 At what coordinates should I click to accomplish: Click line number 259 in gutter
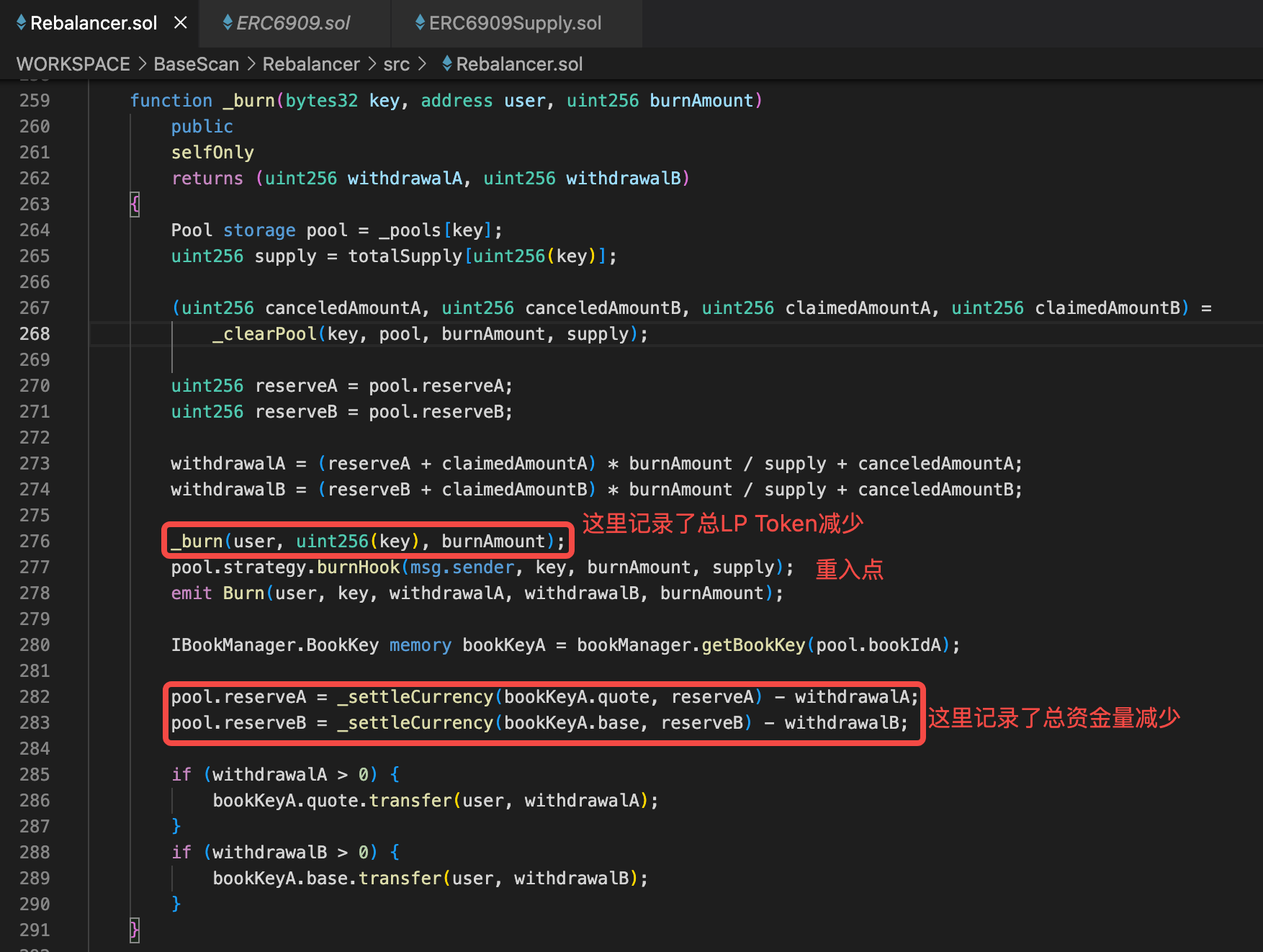click(35, 101)
